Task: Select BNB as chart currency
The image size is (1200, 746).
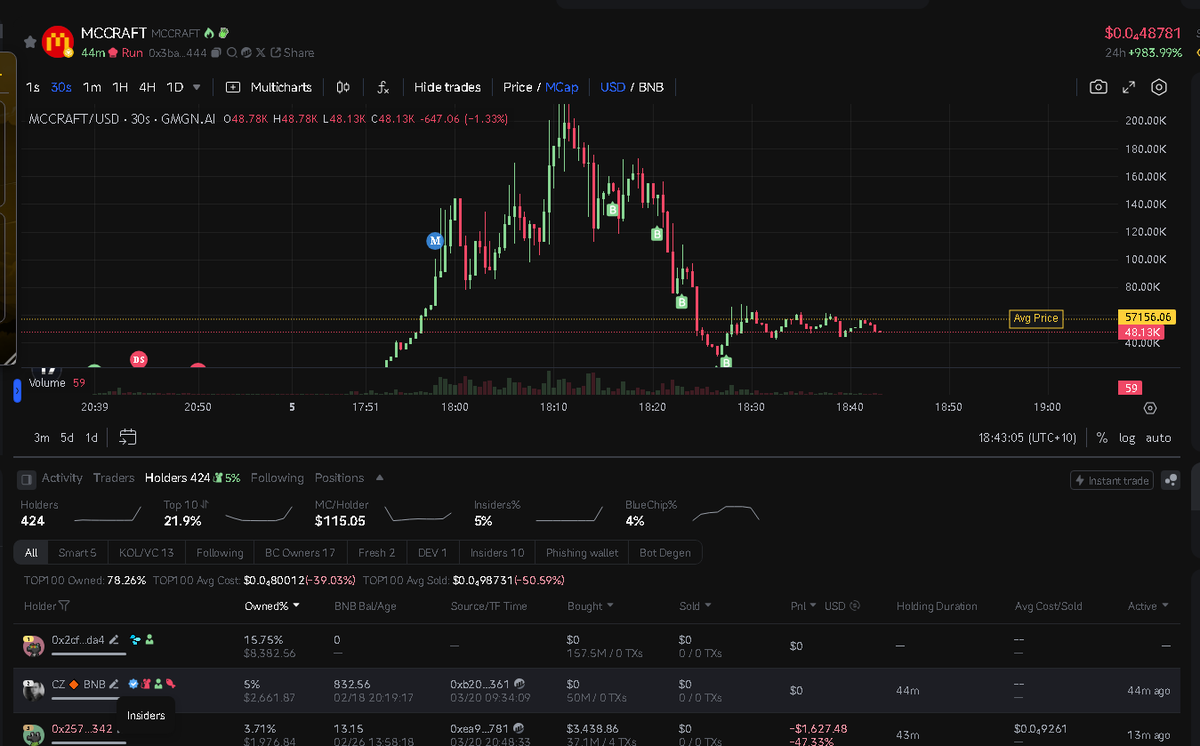Action: pos(651,87)
